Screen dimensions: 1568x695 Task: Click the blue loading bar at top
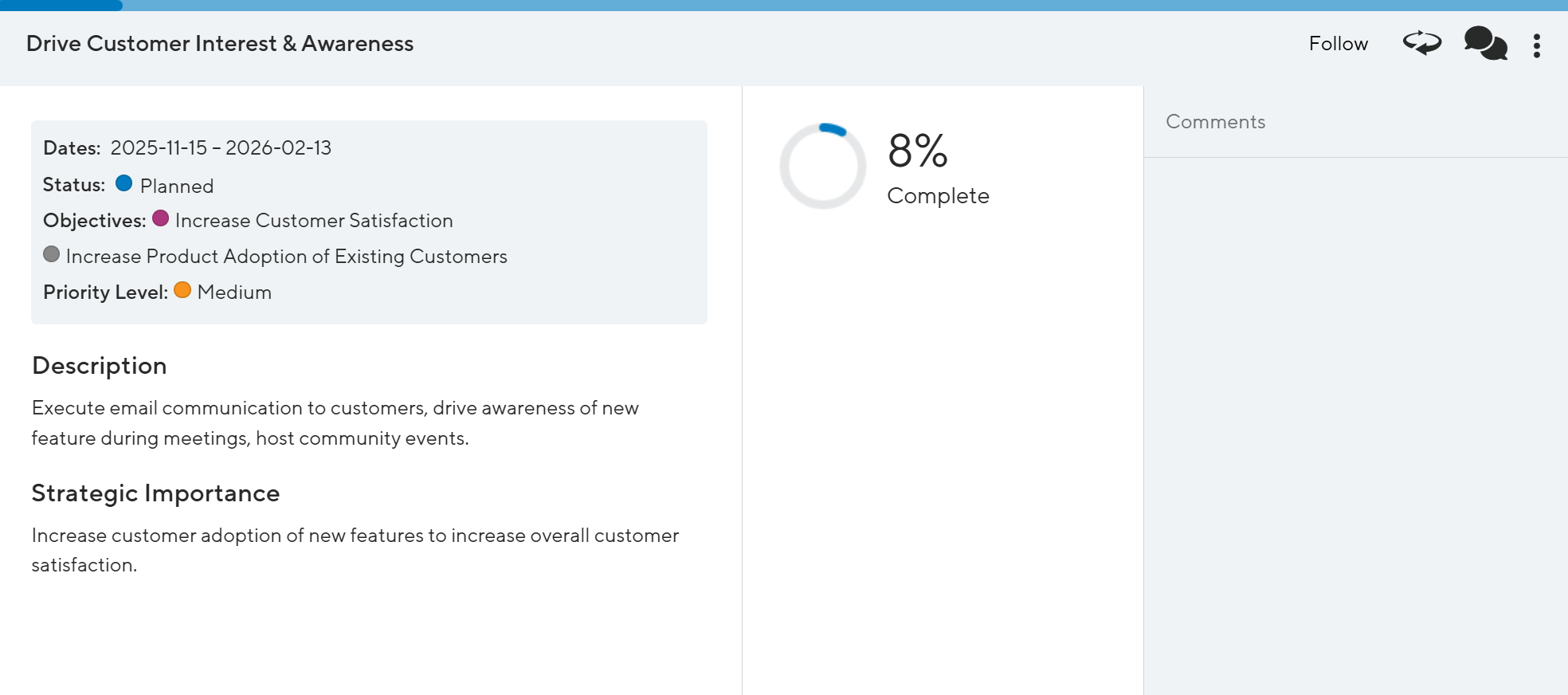(61, 5)
